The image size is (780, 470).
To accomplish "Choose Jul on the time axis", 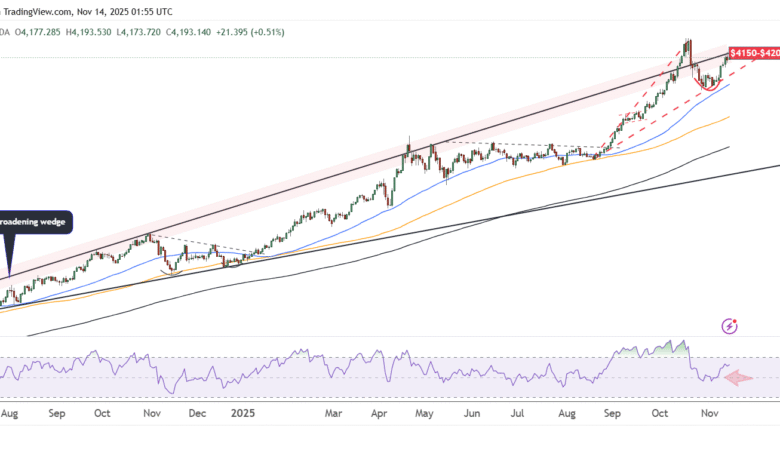I will [x=518, y=411].
